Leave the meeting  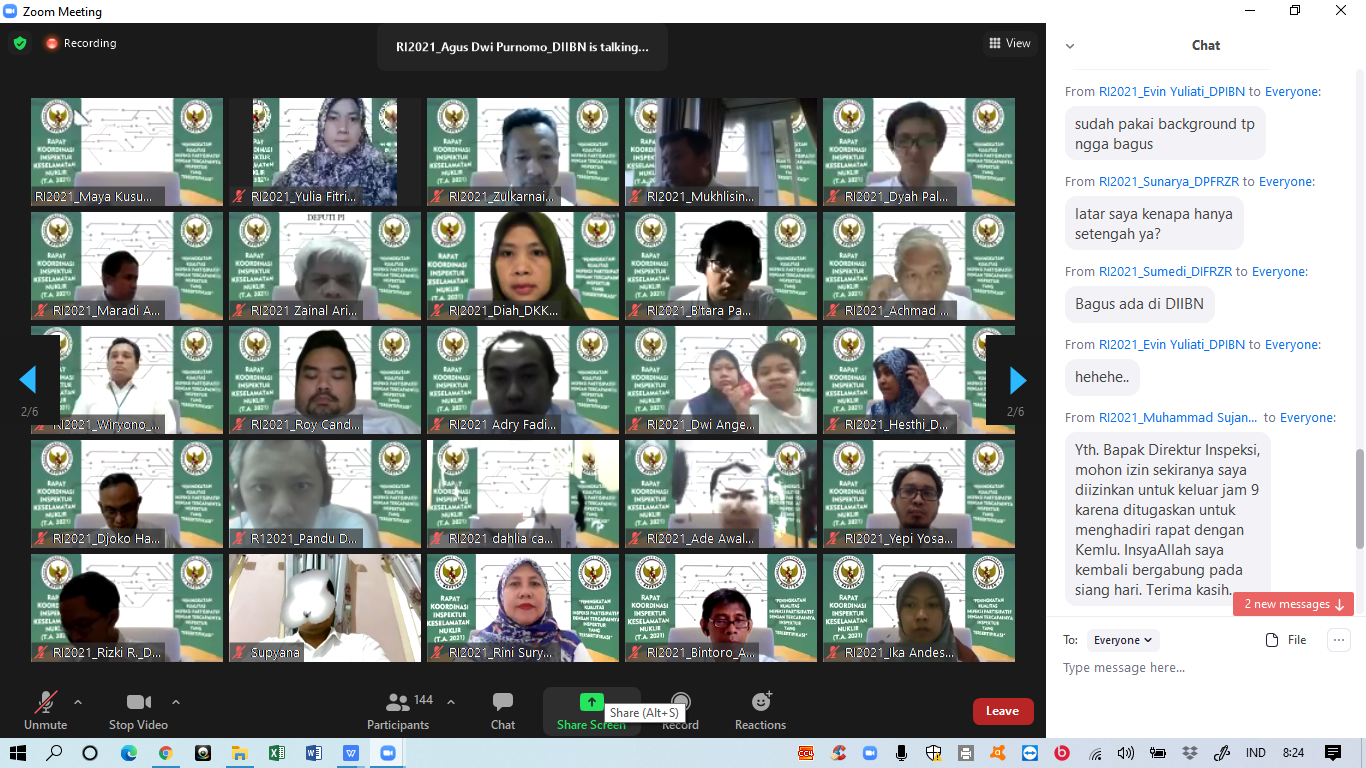(x=1002, y=711)
